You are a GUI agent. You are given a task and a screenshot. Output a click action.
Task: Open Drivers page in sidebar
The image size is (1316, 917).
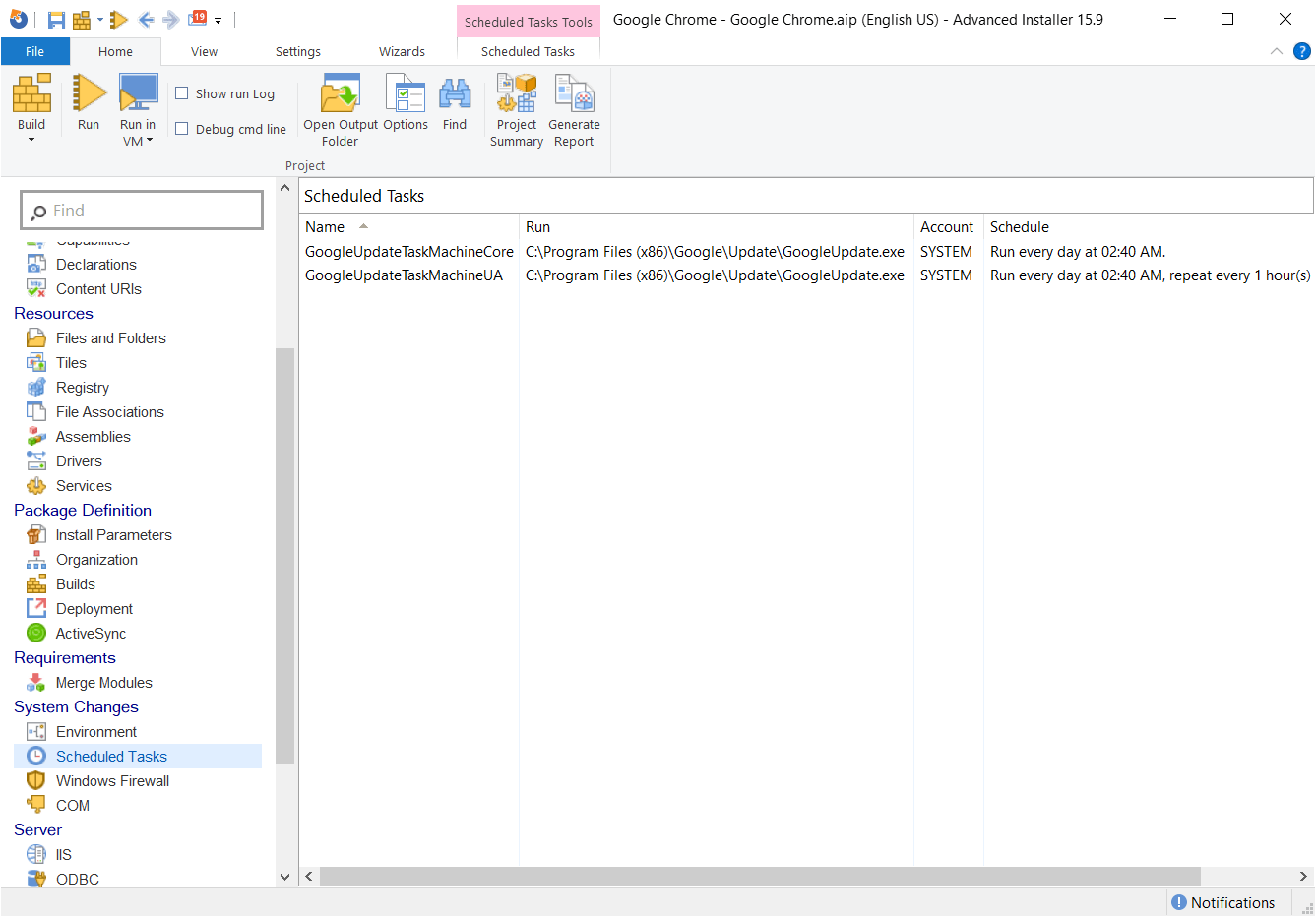click(x=79, y=460)
